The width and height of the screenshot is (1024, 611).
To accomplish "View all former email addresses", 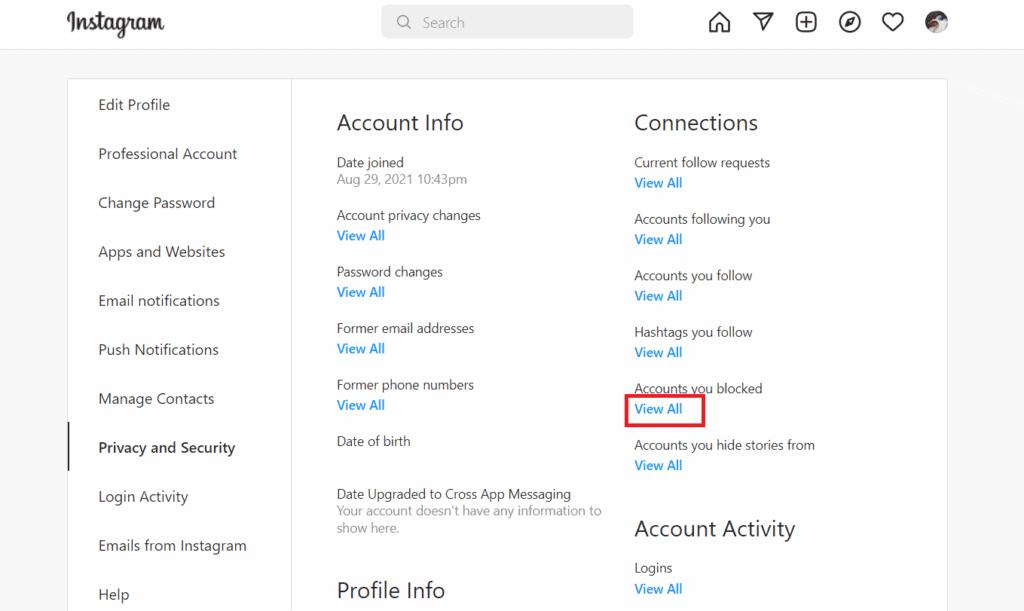I will 360,349.
